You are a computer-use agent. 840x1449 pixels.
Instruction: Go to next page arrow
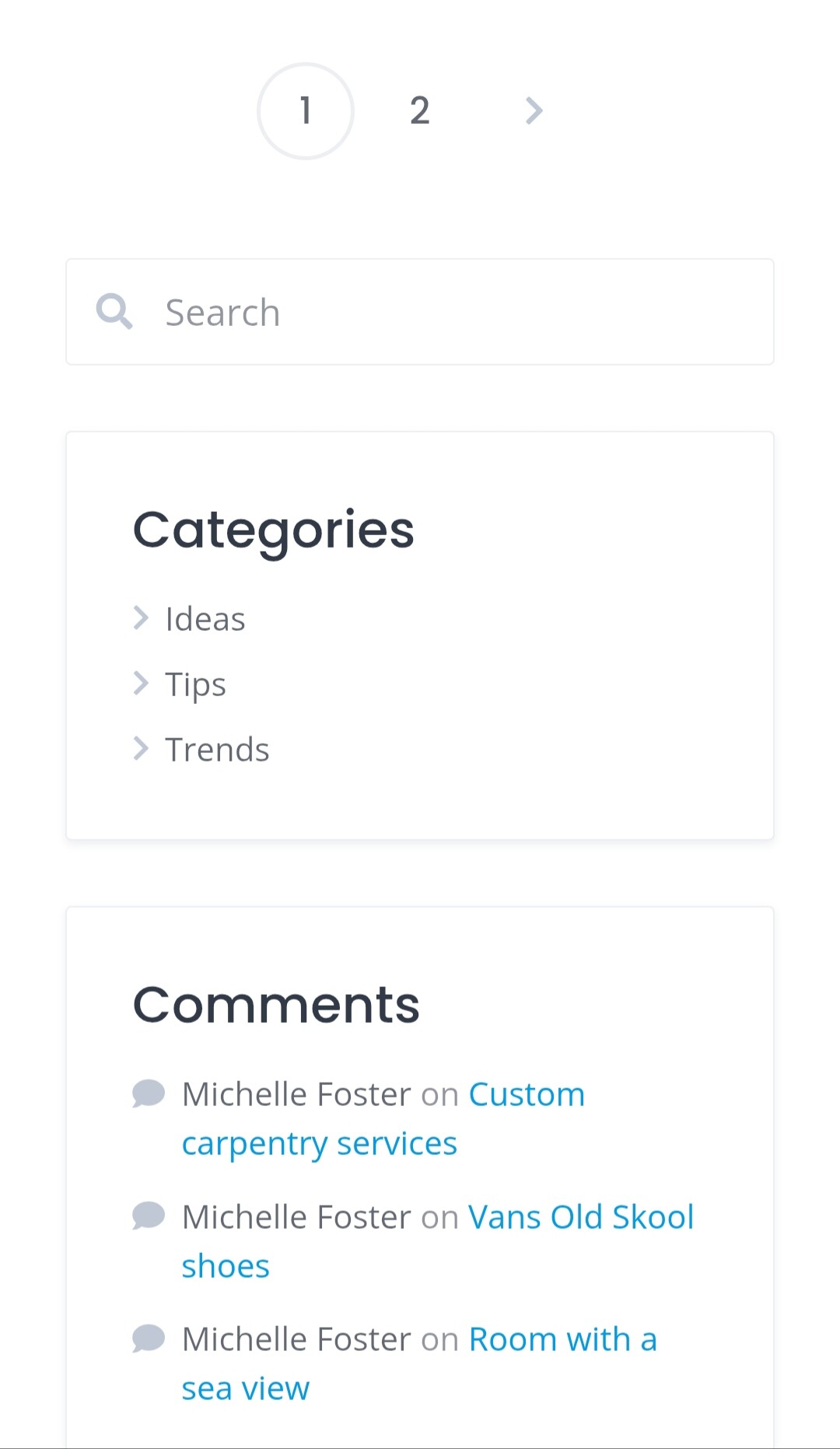coord(534,111)
